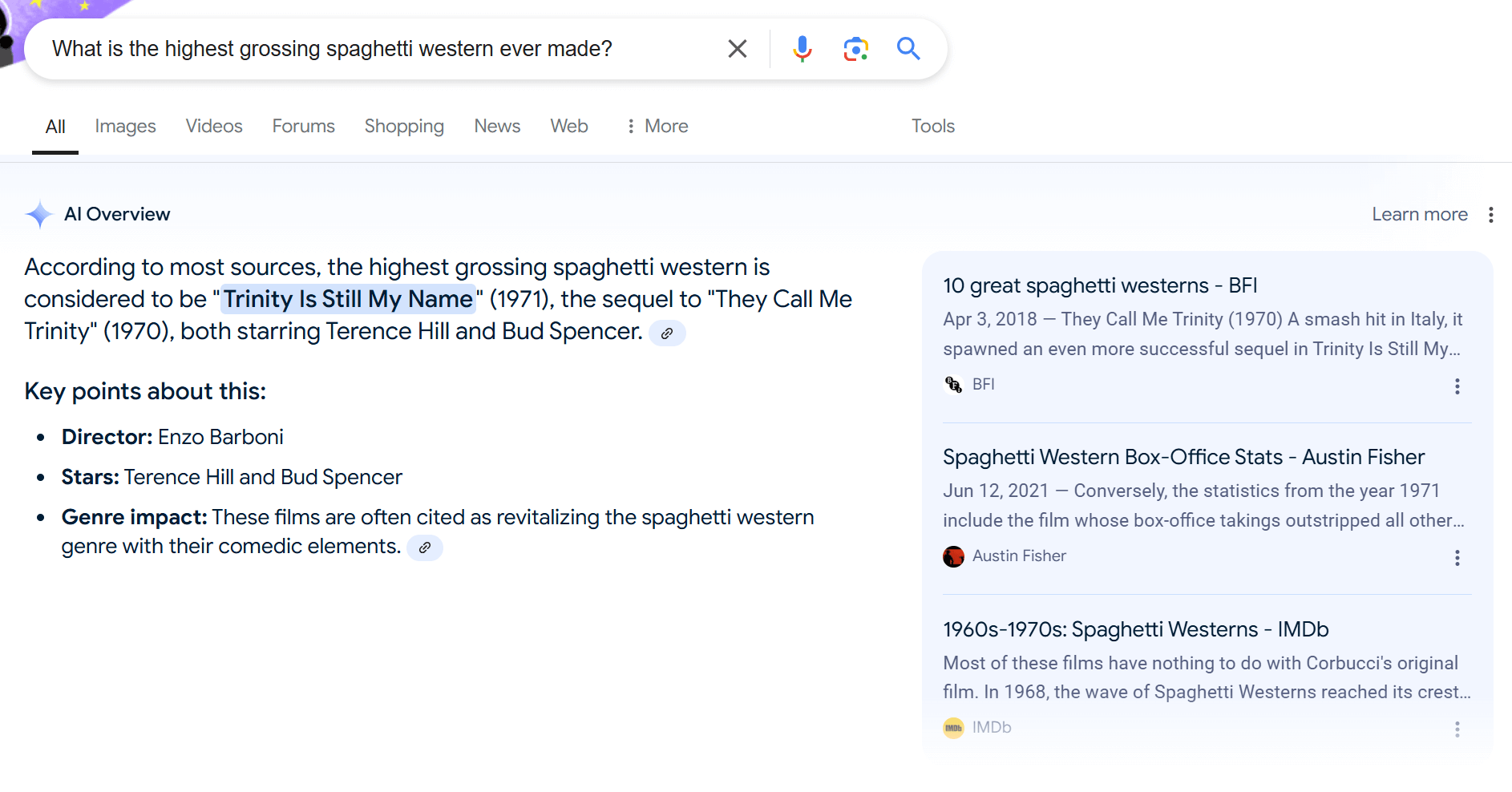Viewport: 1512px width, 792px height.
Task: Start voice search with the microphone icon
Action: (802, 49)
